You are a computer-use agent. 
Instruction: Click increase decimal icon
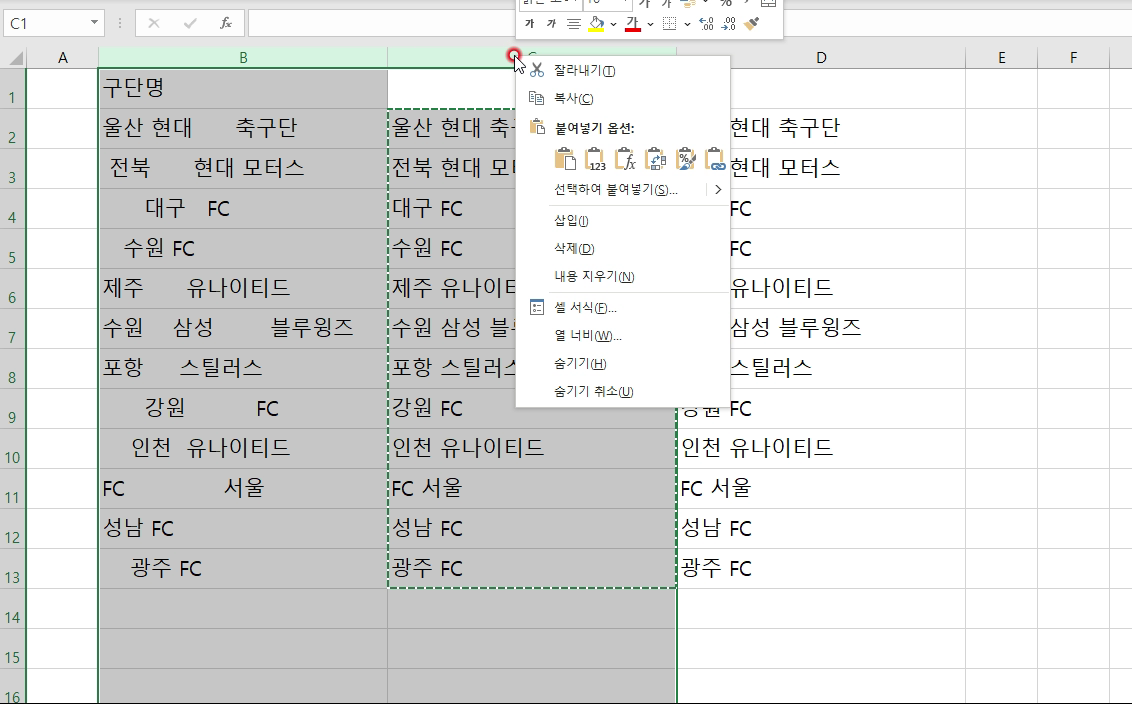(707, 24)
